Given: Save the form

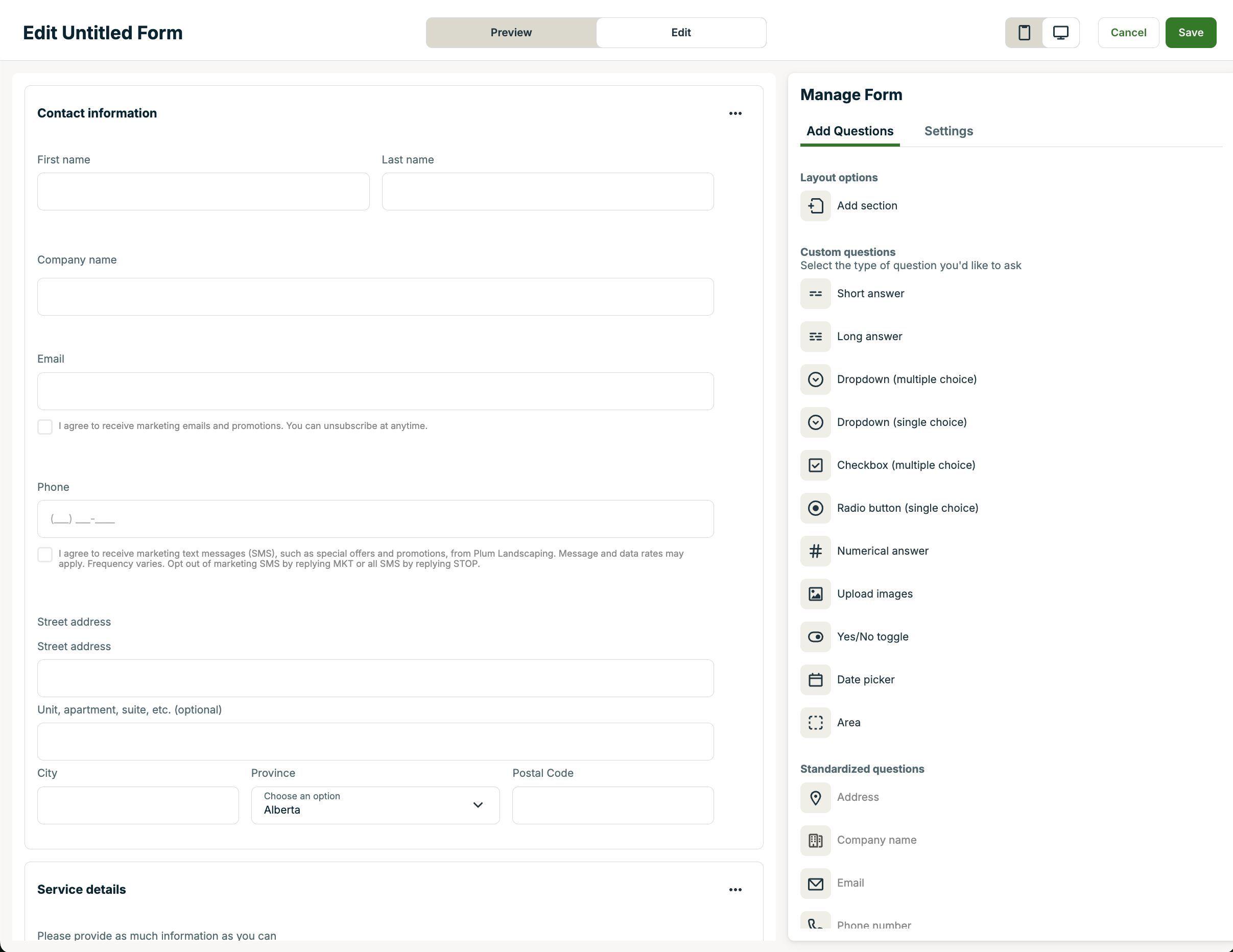Looking at the screenshot, I should [x=1190, y=32].
